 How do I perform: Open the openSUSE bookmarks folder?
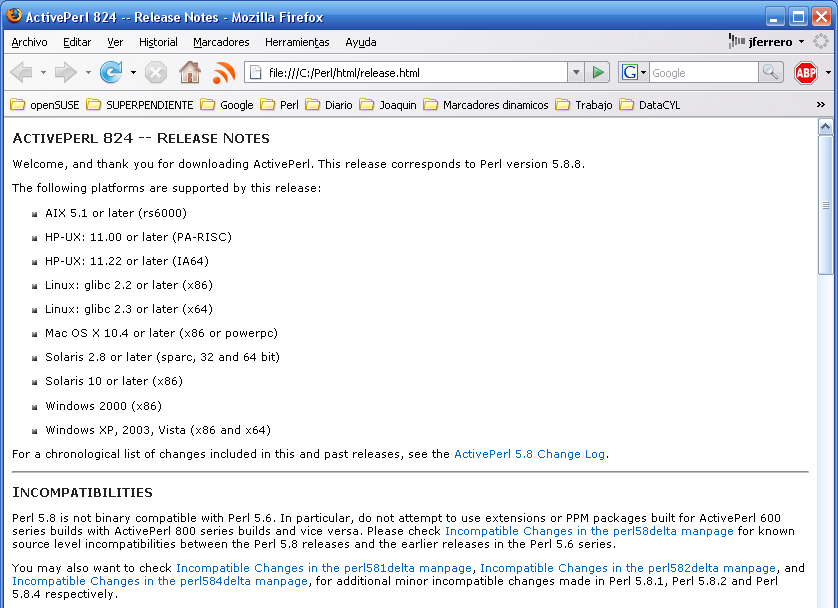[x=44, y=105]
